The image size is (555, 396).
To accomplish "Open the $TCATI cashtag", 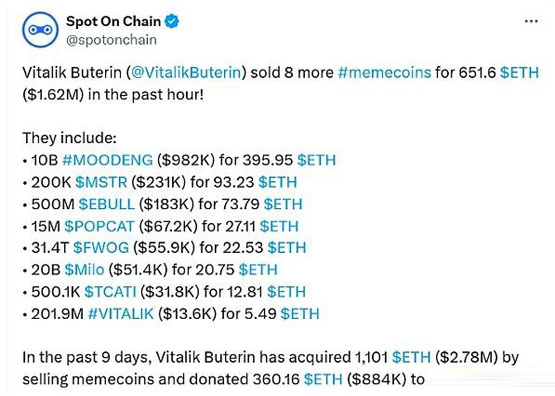I will click(110, 292).
